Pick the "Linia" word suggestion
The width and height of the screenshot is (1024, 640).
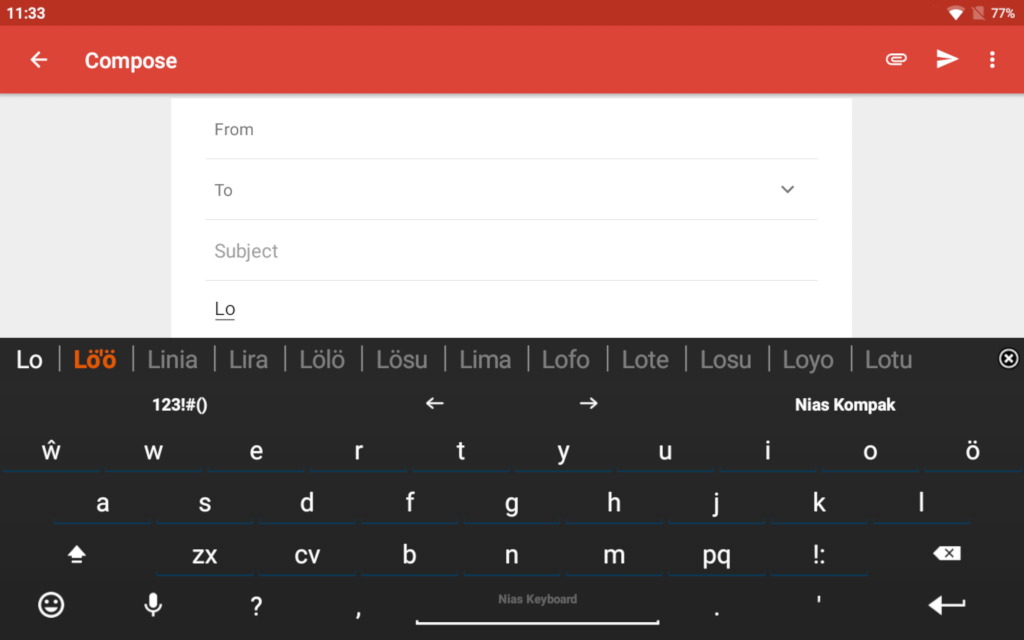(172, 359)
